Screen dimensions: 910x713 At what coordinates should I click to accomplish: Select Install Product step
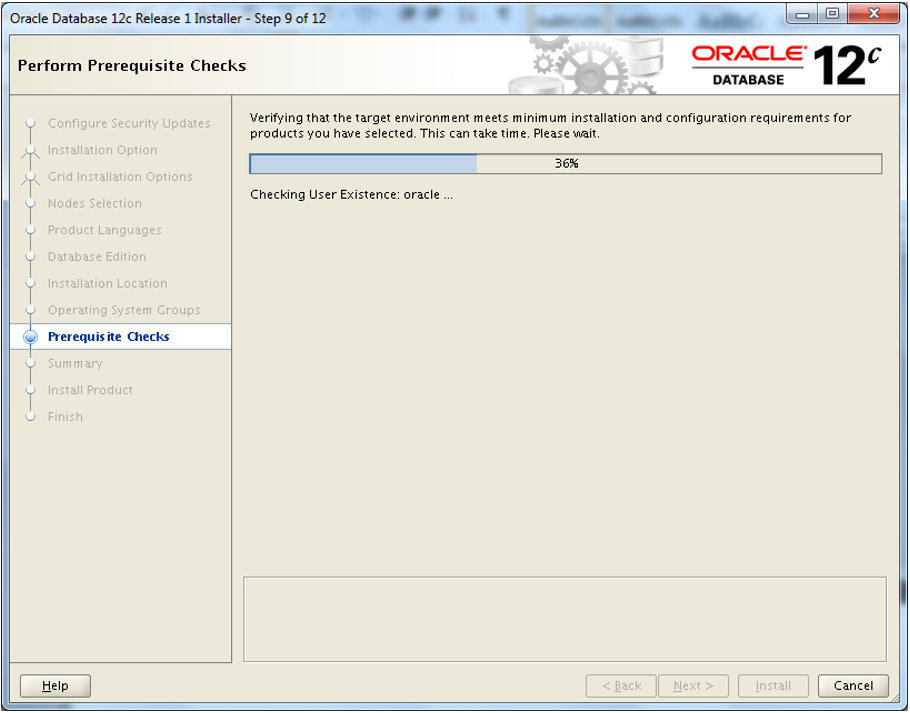pyautogui.click(x=90, y=390)
